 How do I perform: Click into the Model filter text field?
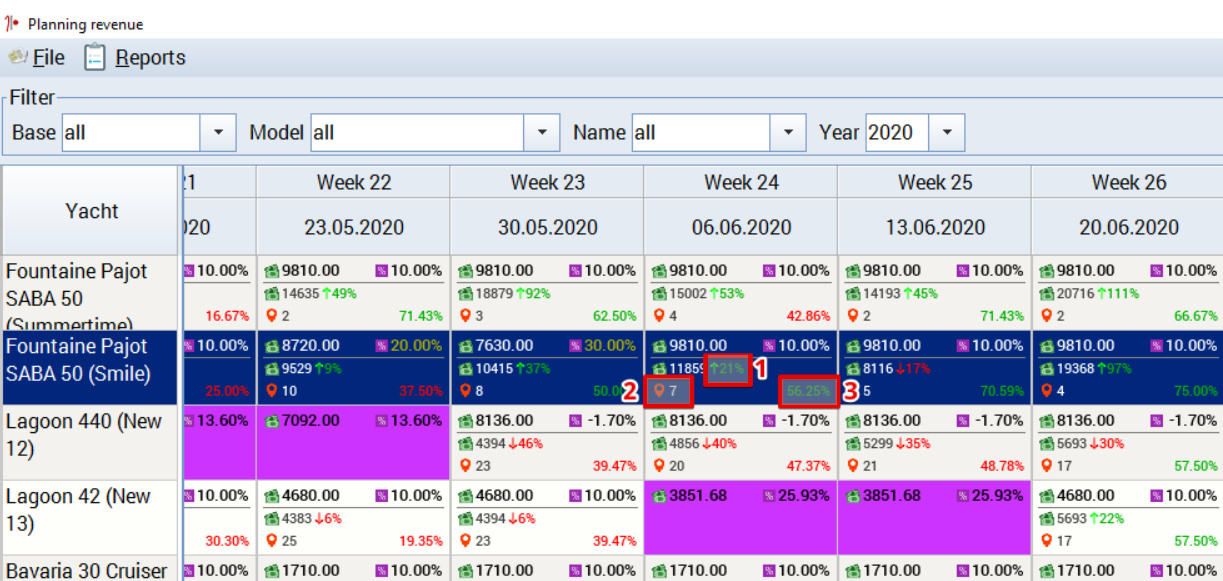coord(417,132)
